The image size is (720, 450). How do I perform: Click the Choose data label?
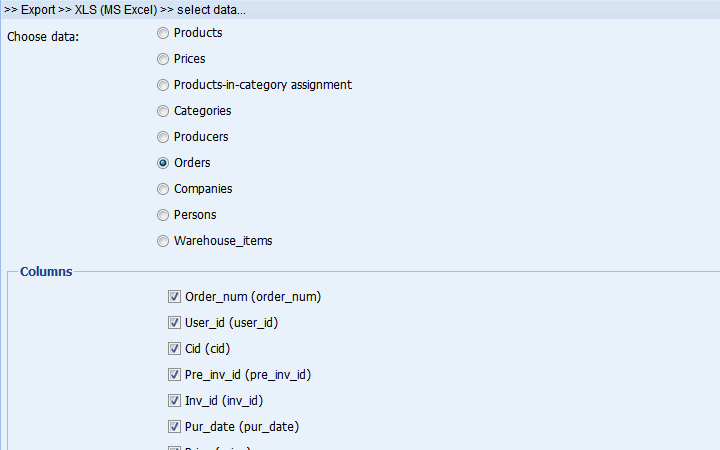(43, 37)
